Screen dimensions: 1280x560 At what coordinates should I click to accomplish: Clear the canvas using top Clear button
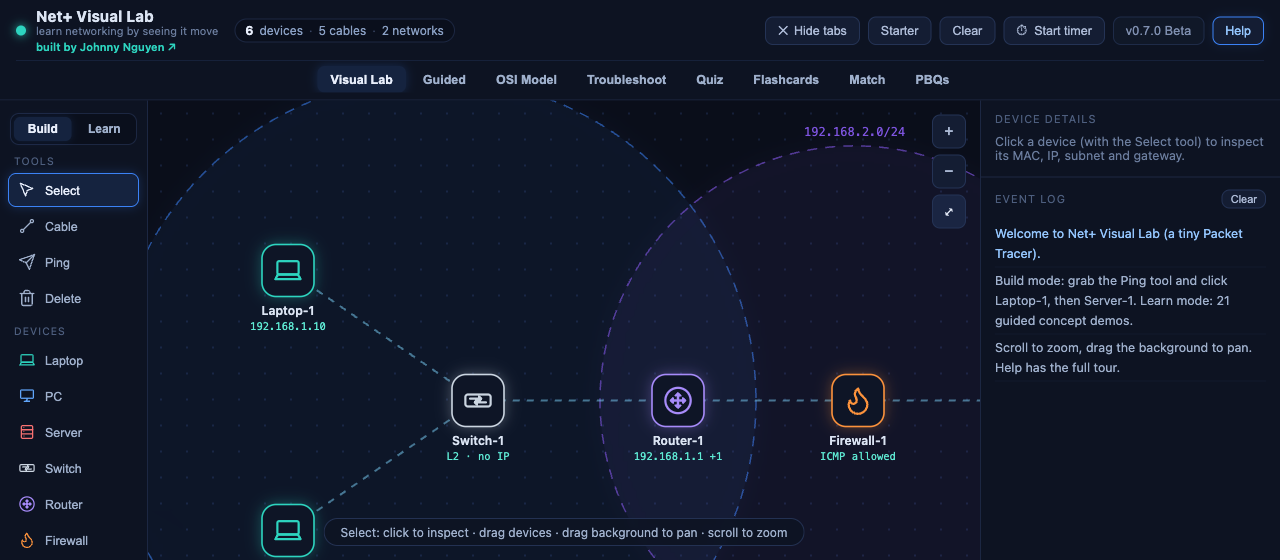(967, 31)
